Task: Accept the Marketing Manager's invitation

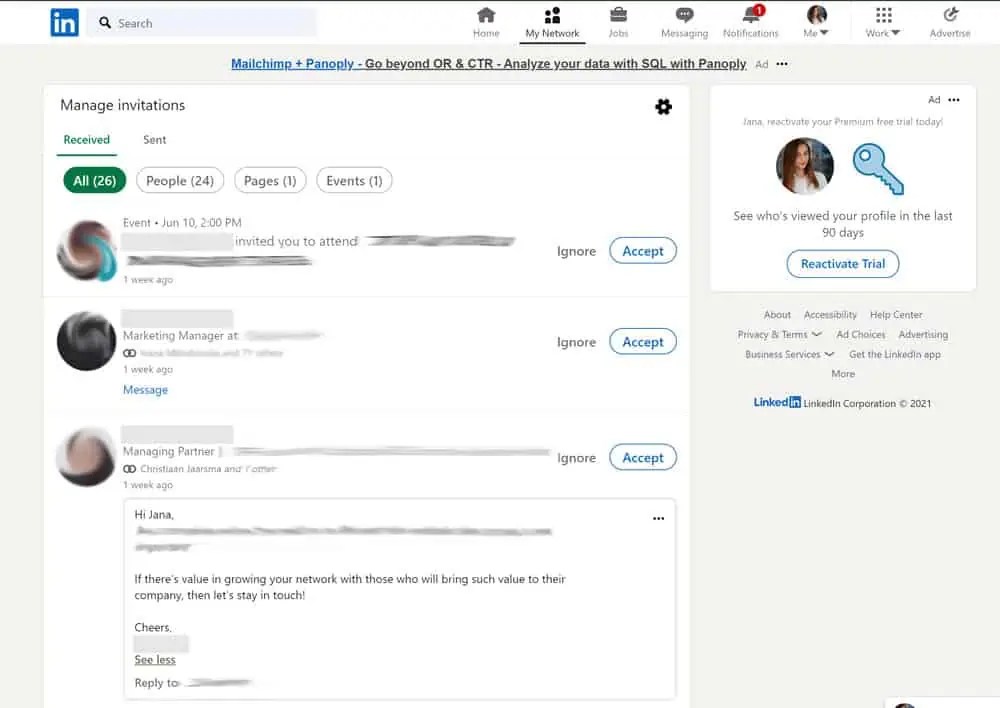Action: click(x=643, y=341)
